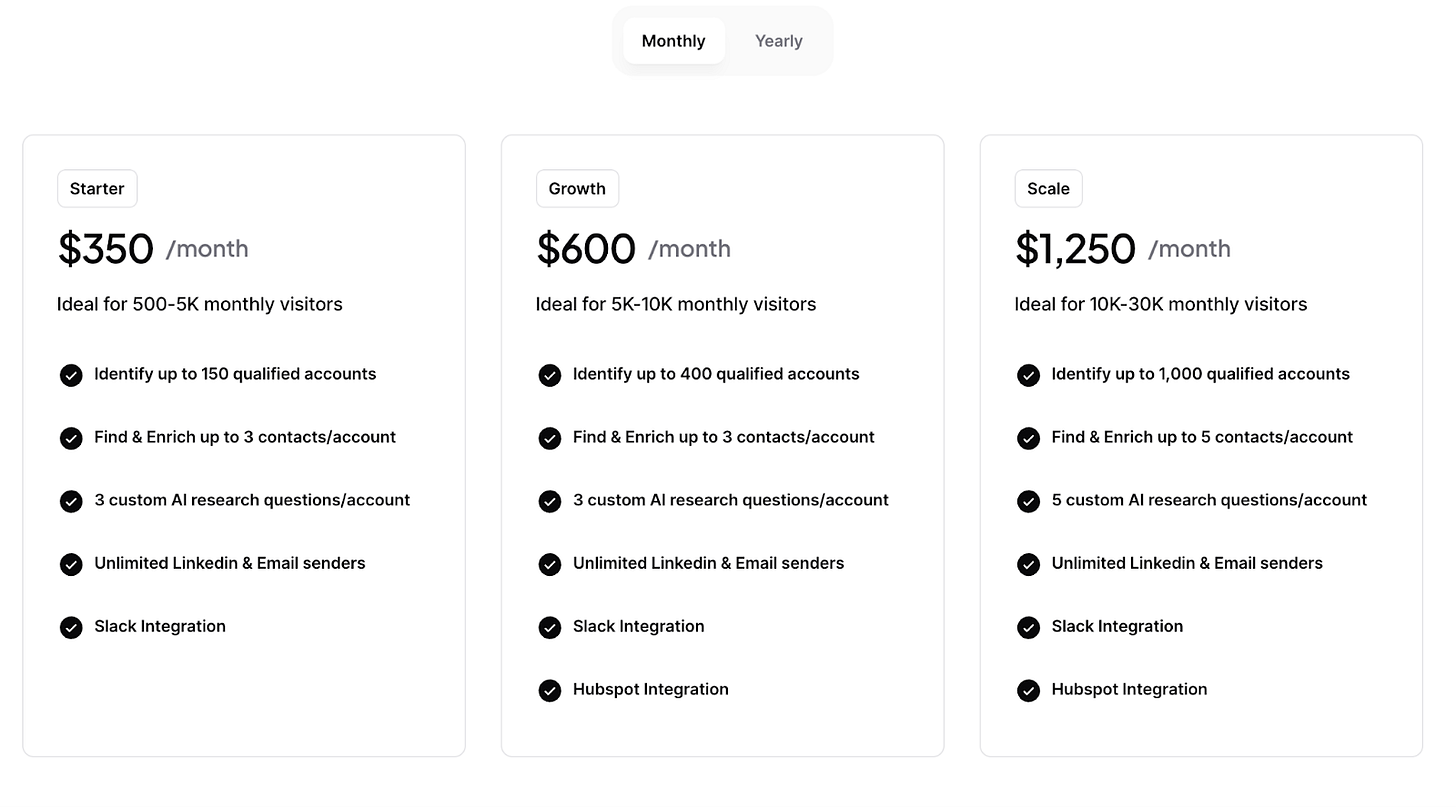Click Scale plan Hubspot Integration checkmark icon
Screen dimensions: 1456x807
(1028, 690)
